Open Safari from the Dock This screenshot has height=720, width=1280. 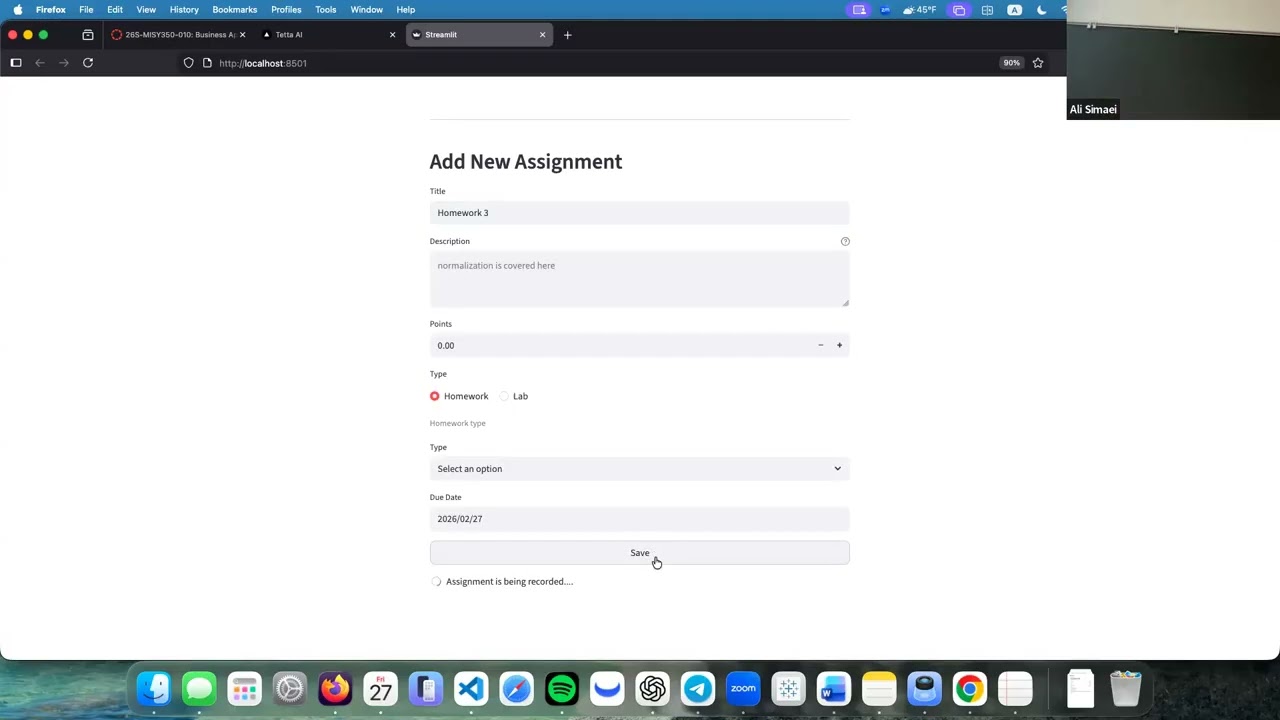[517, 689]
